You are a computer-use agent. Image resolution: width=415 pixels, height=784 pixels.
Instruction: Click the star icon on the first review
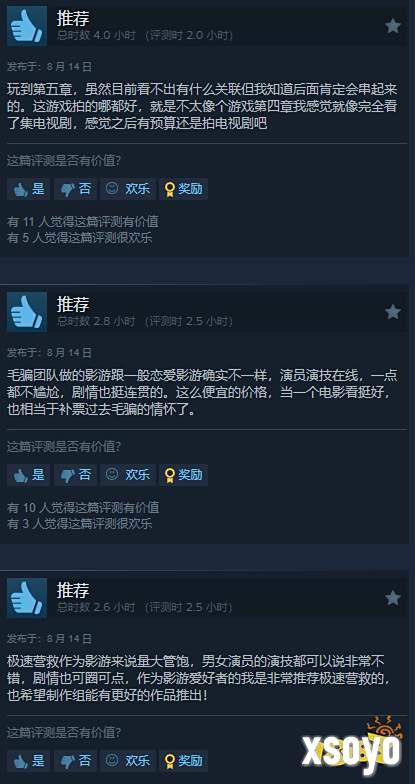pyautogui.click(x=393, y=26)
